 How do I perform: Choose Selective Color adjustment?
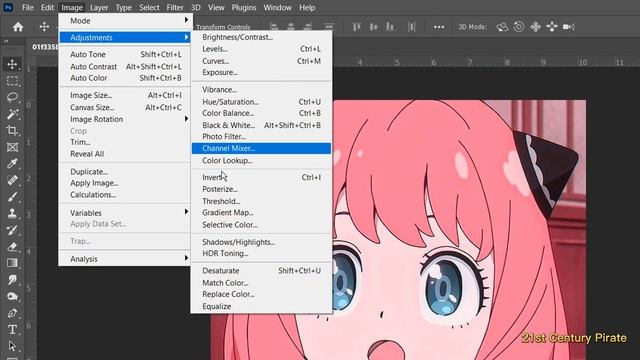[x=261, y=224]
